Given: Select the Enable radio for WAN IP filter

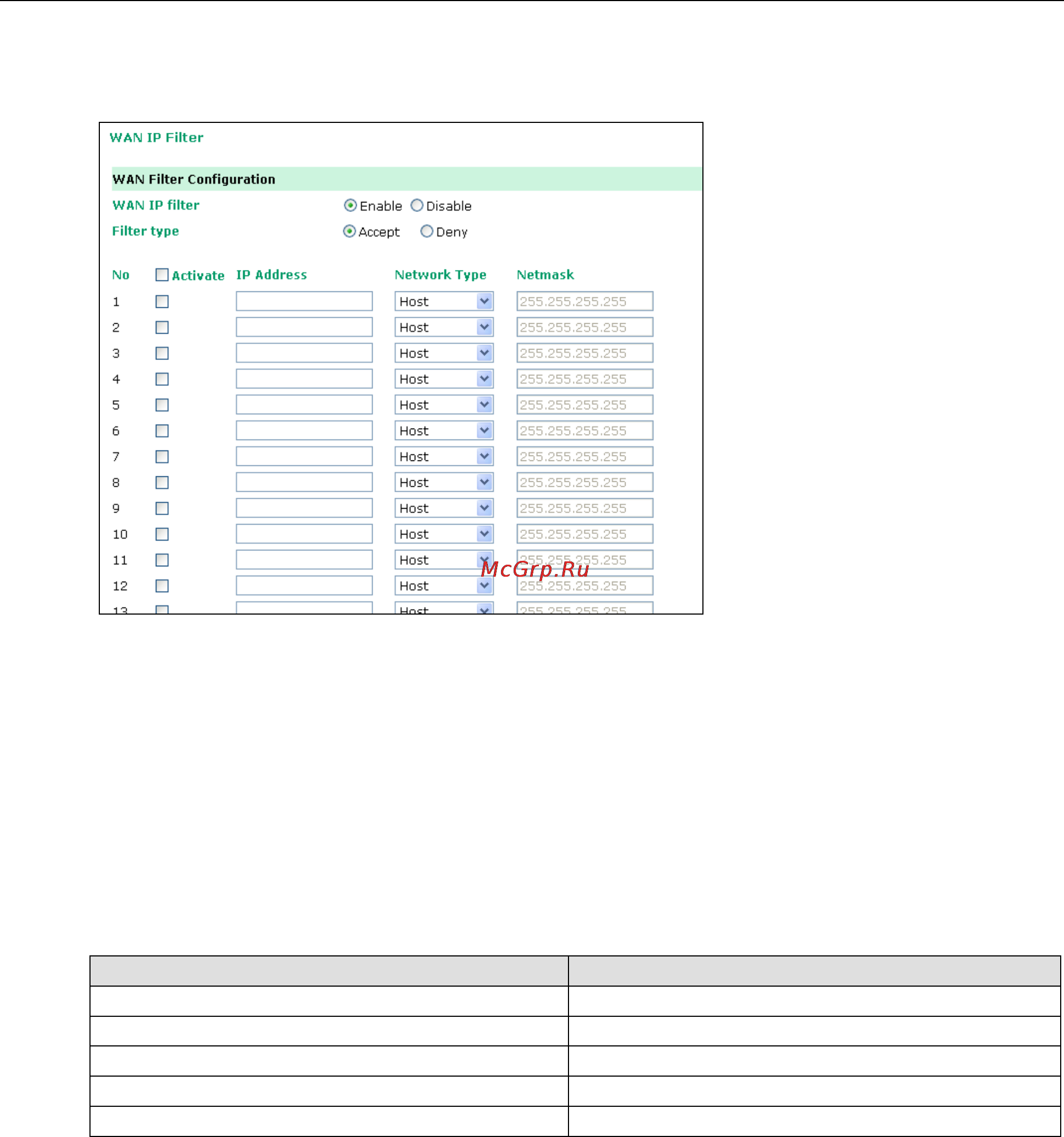Looking at the screenshot, I should click(350, 205).
